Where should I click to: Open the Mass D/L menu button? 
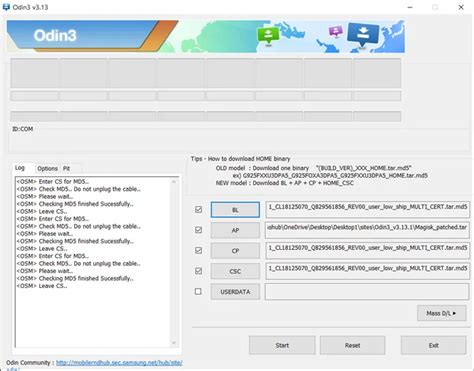click(x=442, y=313)
